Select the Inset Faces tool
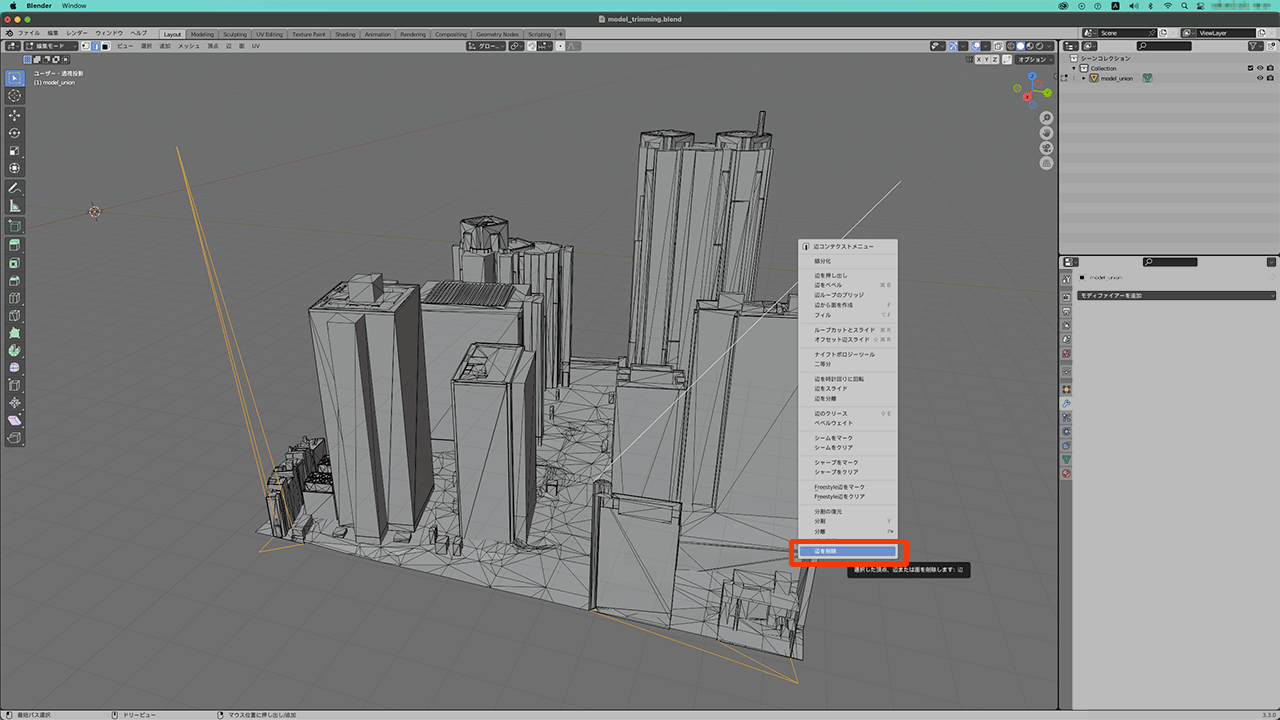The image size is (1280, 720). [15, 263]
